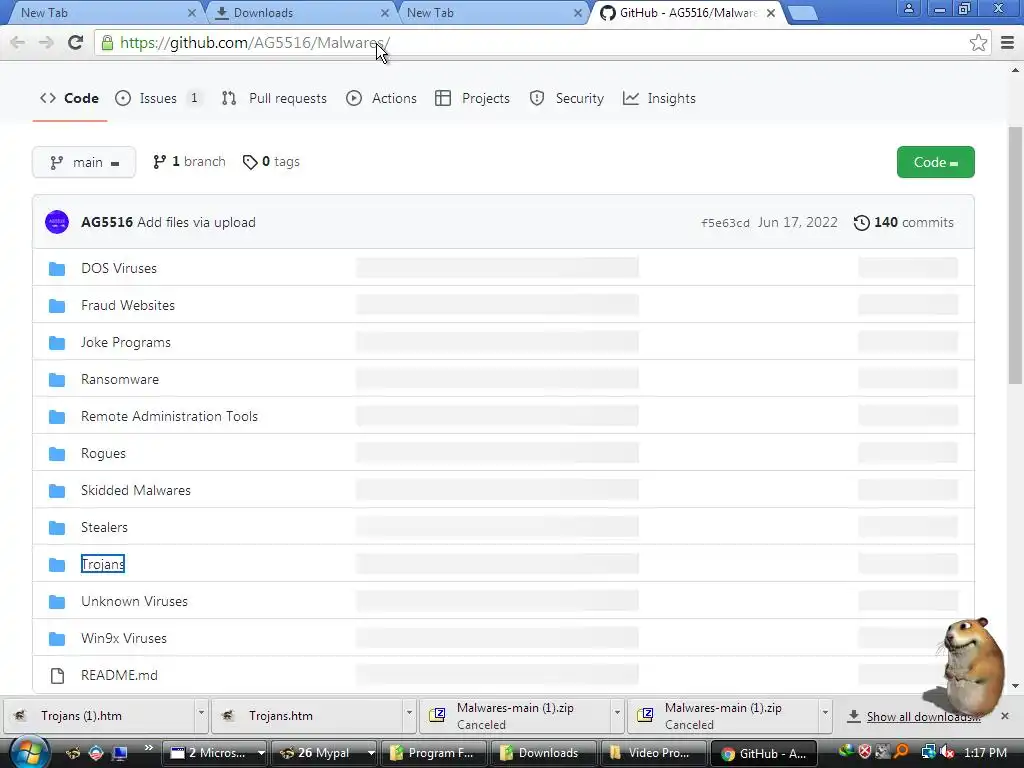Switch to Downloads folder taskbar window
The image size is (1024, 768).
coord(542,753)
